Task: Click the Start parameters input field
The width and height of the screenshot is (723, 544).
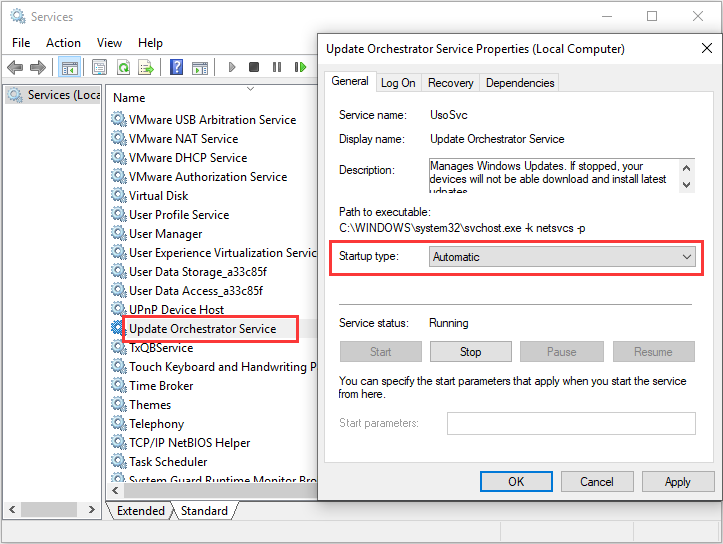Action: tap(571, 423)
